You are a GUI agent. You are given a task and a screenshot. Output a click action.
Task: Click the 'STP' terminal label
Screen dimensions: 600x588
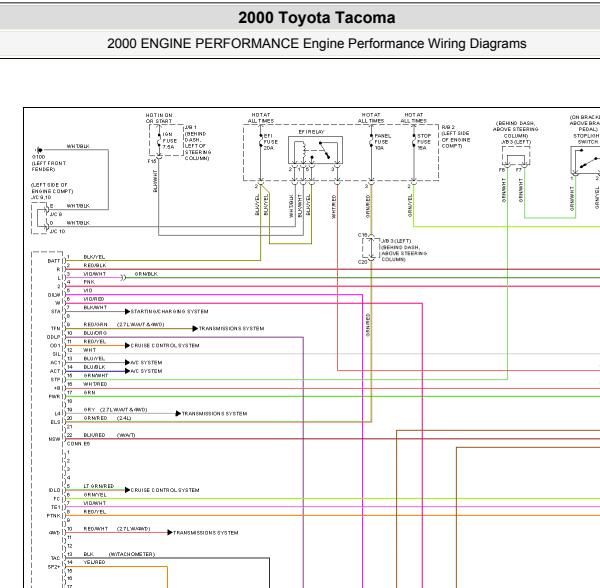click(x=56, y=380)
